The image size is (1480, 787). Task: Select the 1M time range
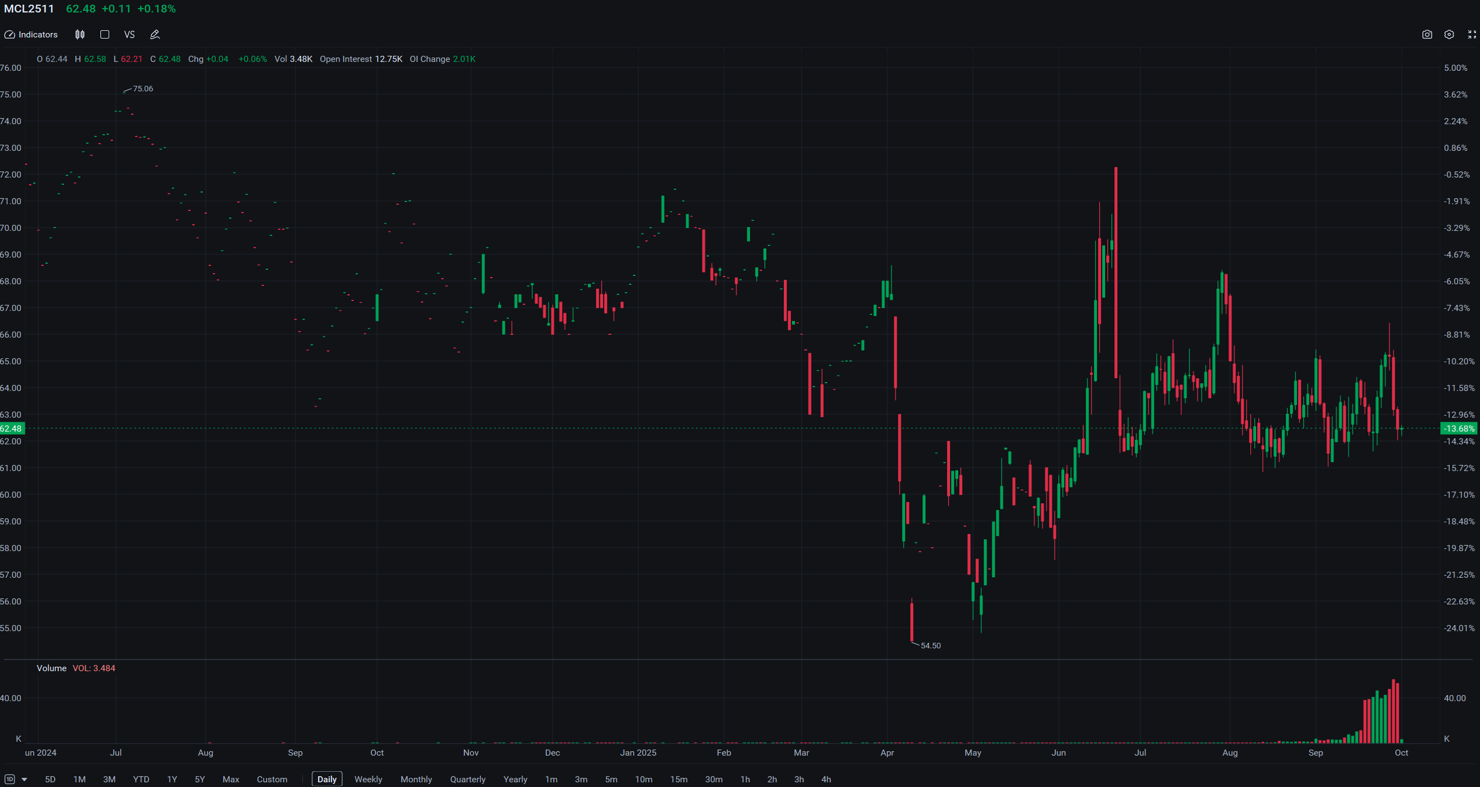(x=79, y=779)
